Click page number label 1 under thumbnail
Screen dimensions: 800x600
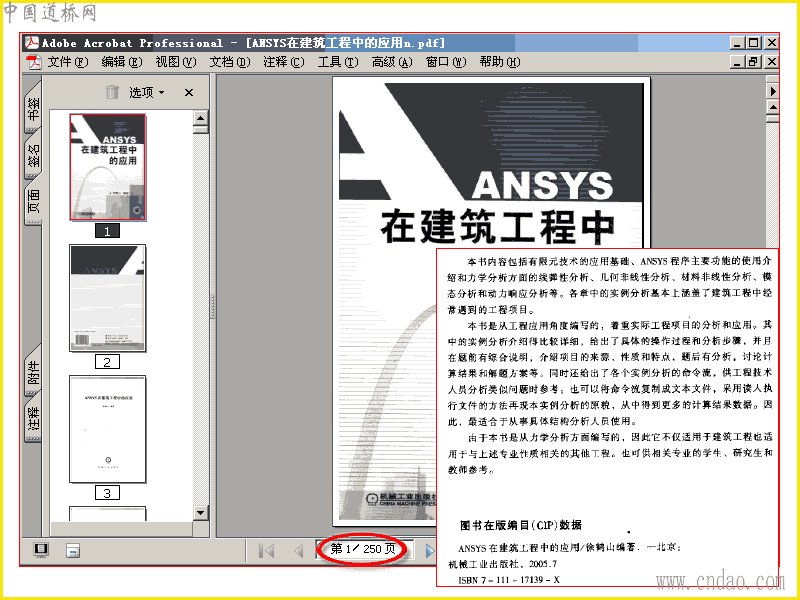coord(107,231)
